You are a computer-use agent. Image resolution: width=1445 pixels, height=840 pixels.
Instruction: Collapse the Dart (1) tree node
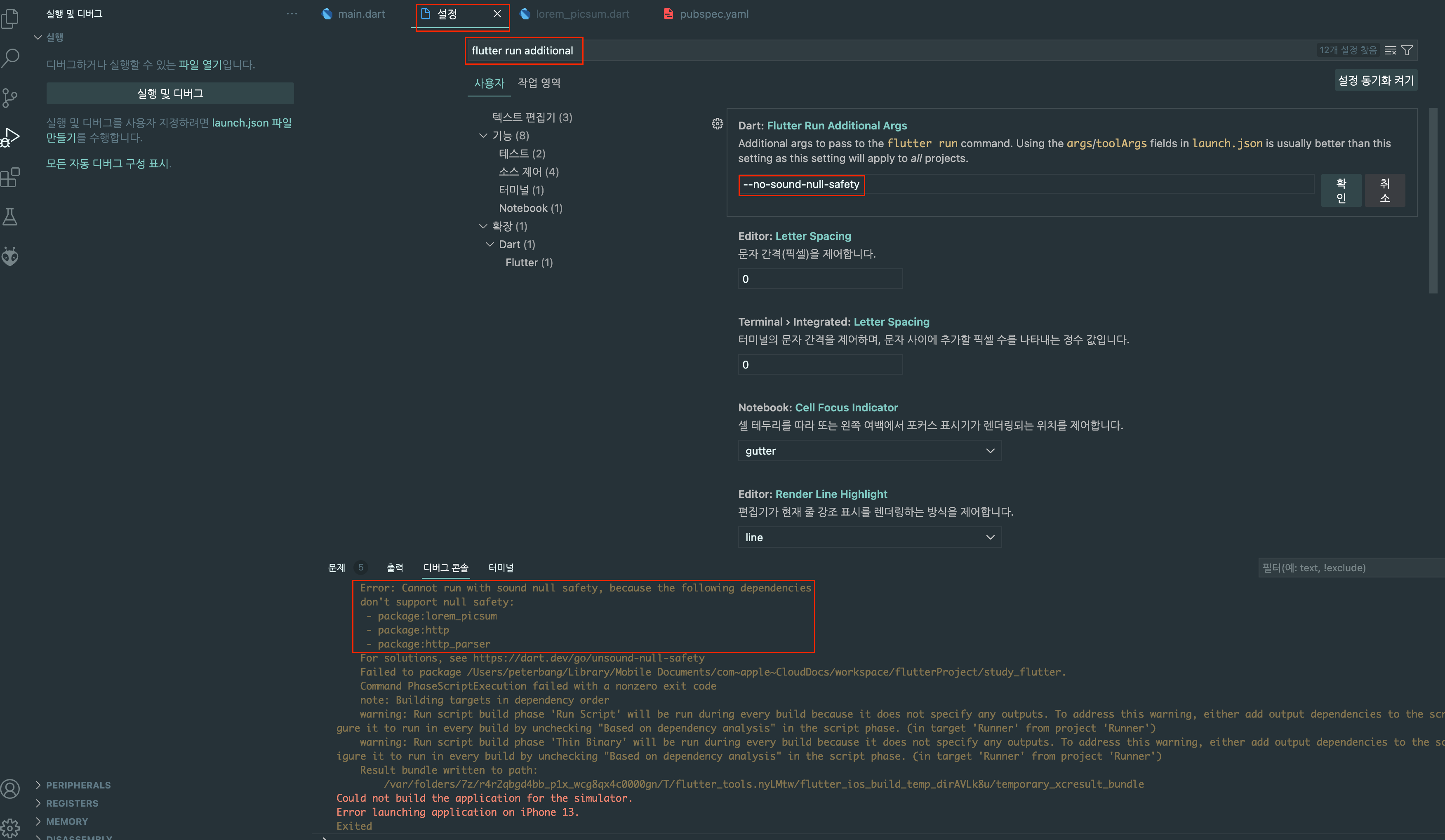click(490, 245)
